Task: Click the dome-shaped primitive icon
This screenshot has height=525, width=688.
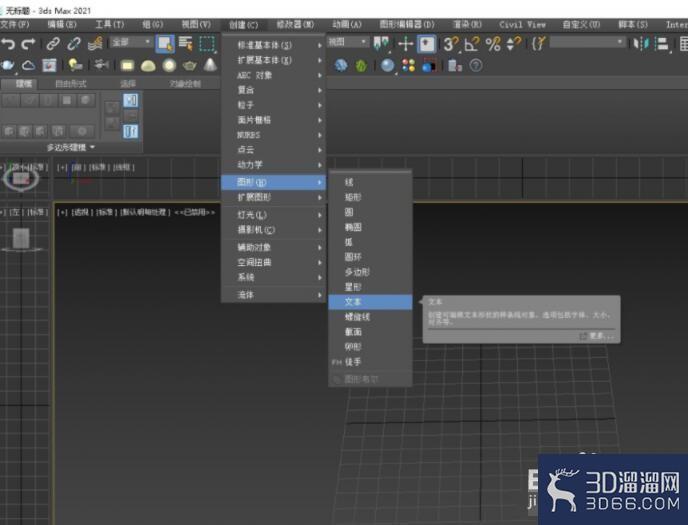Action: tap(148, 66)
